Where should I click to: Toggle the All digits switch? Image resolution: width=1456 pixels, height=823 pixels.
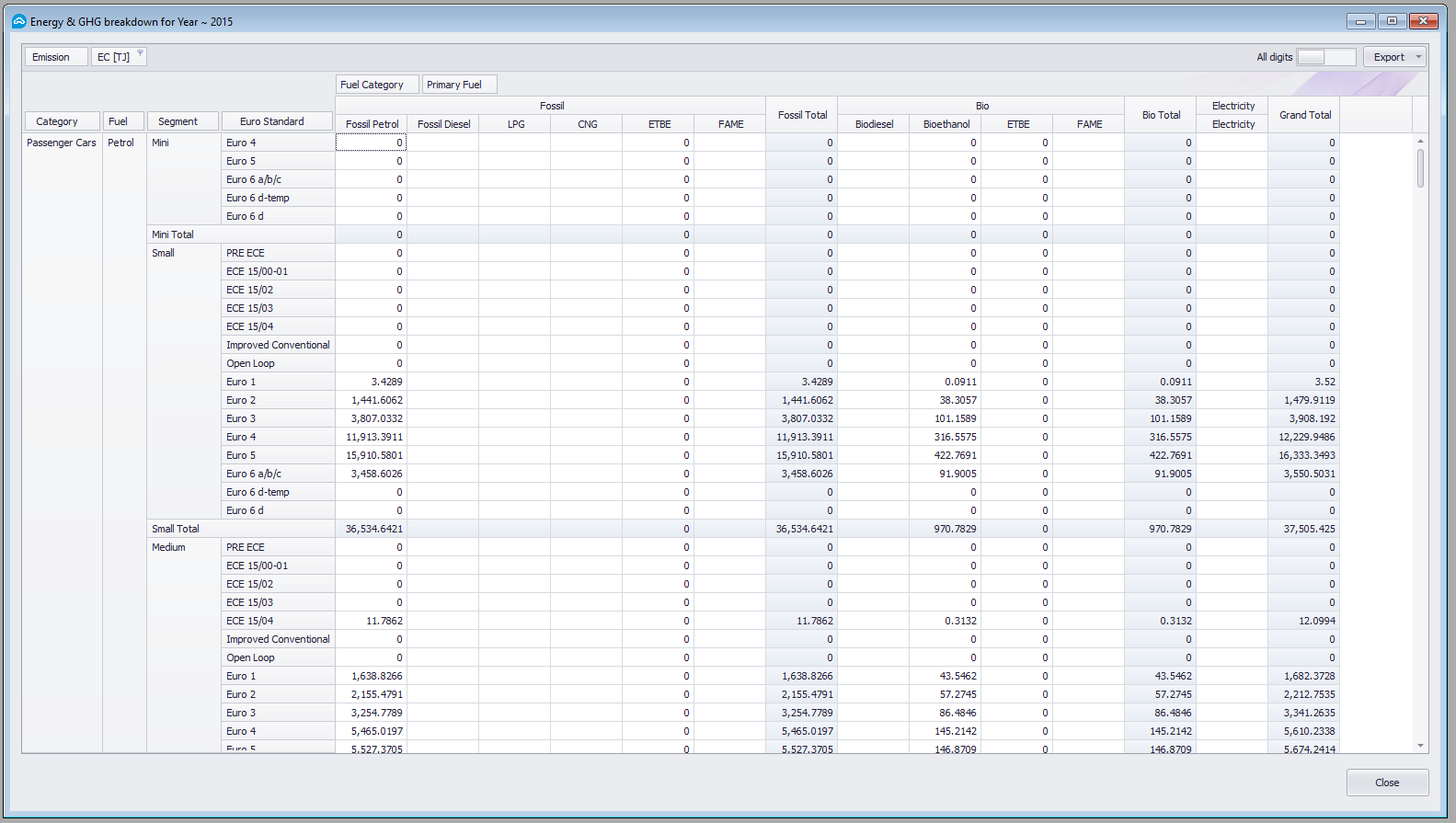[x=1325, y=57]
